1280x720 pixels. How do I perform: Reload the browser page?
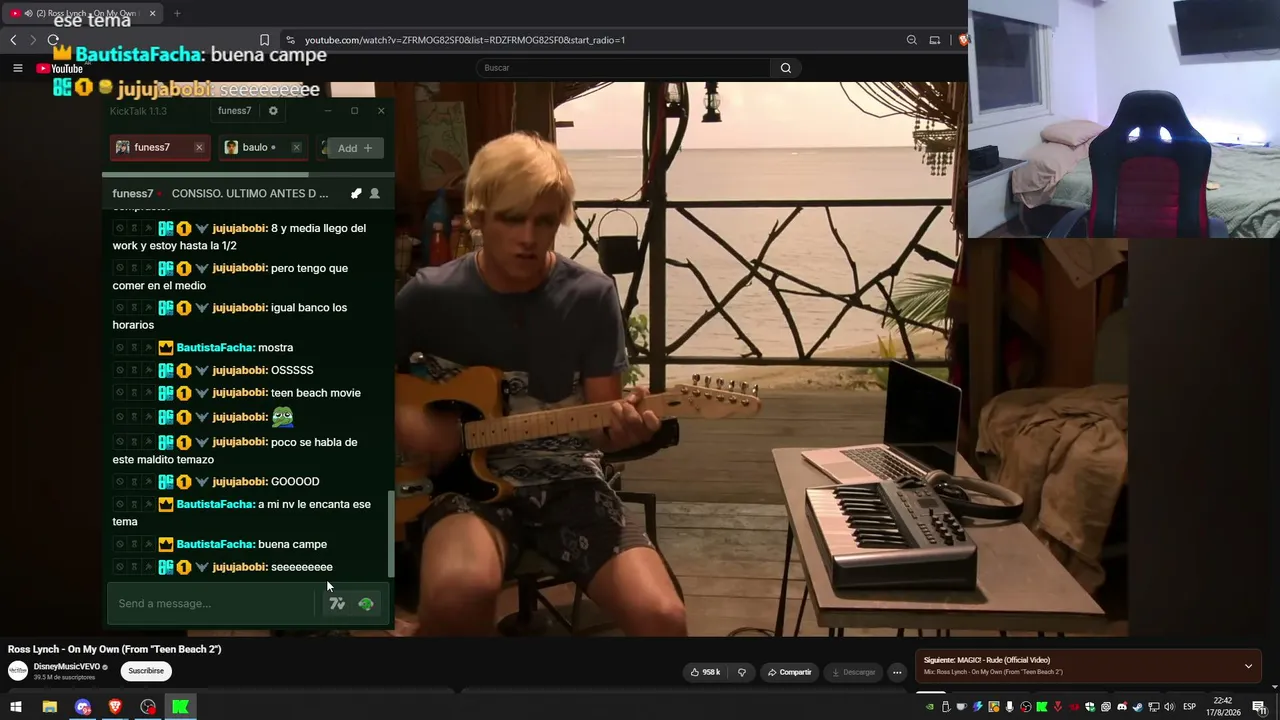[x=53, y=40]
